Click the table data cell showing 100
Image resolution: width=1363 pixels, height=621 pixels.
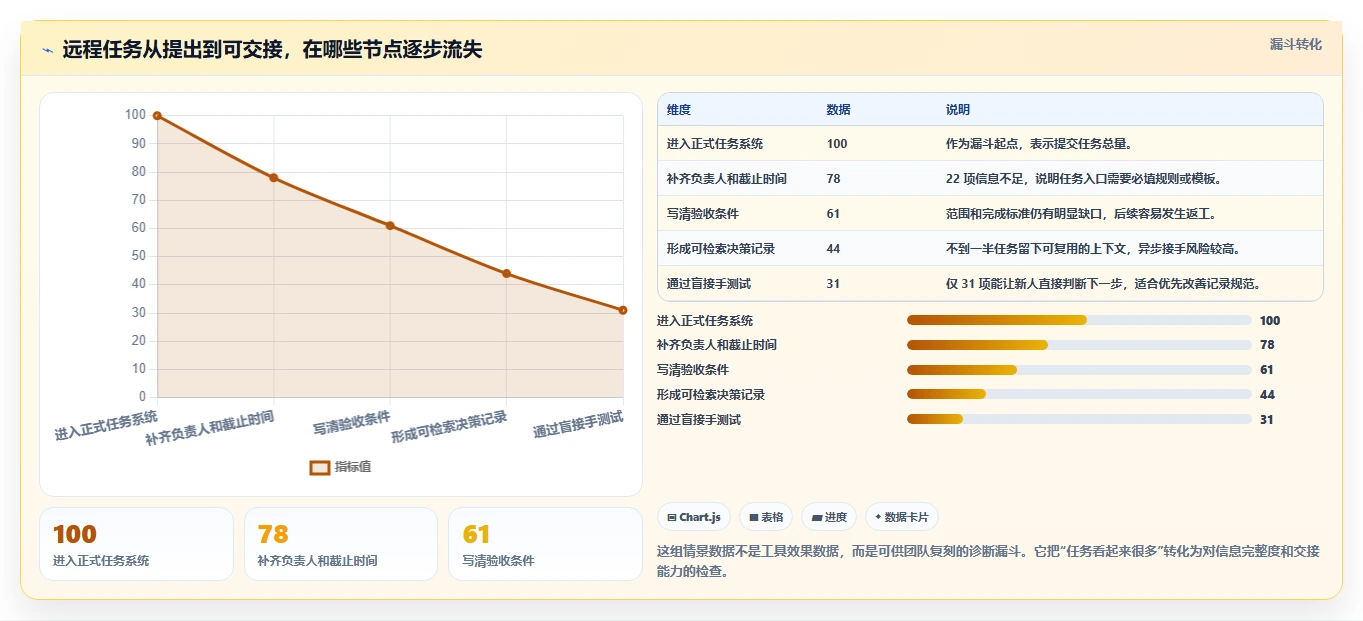(837, 144)
